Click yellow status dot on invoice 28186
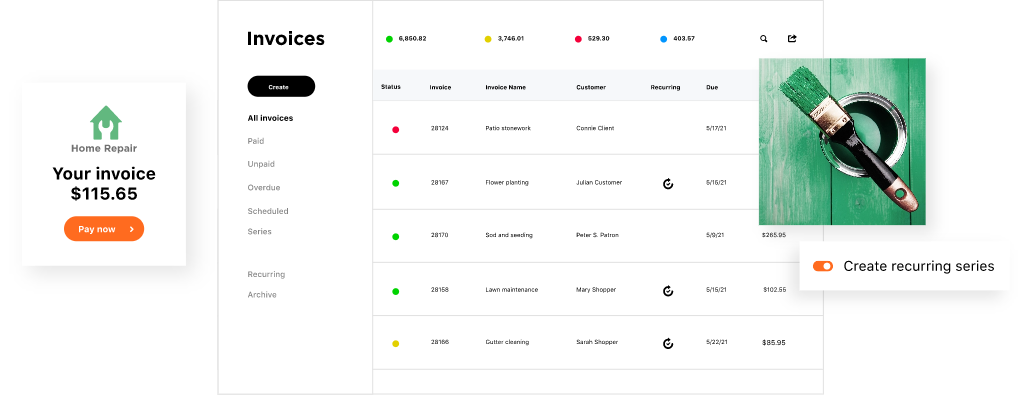This screenshot has height=395, width=1025. [395, 343]
